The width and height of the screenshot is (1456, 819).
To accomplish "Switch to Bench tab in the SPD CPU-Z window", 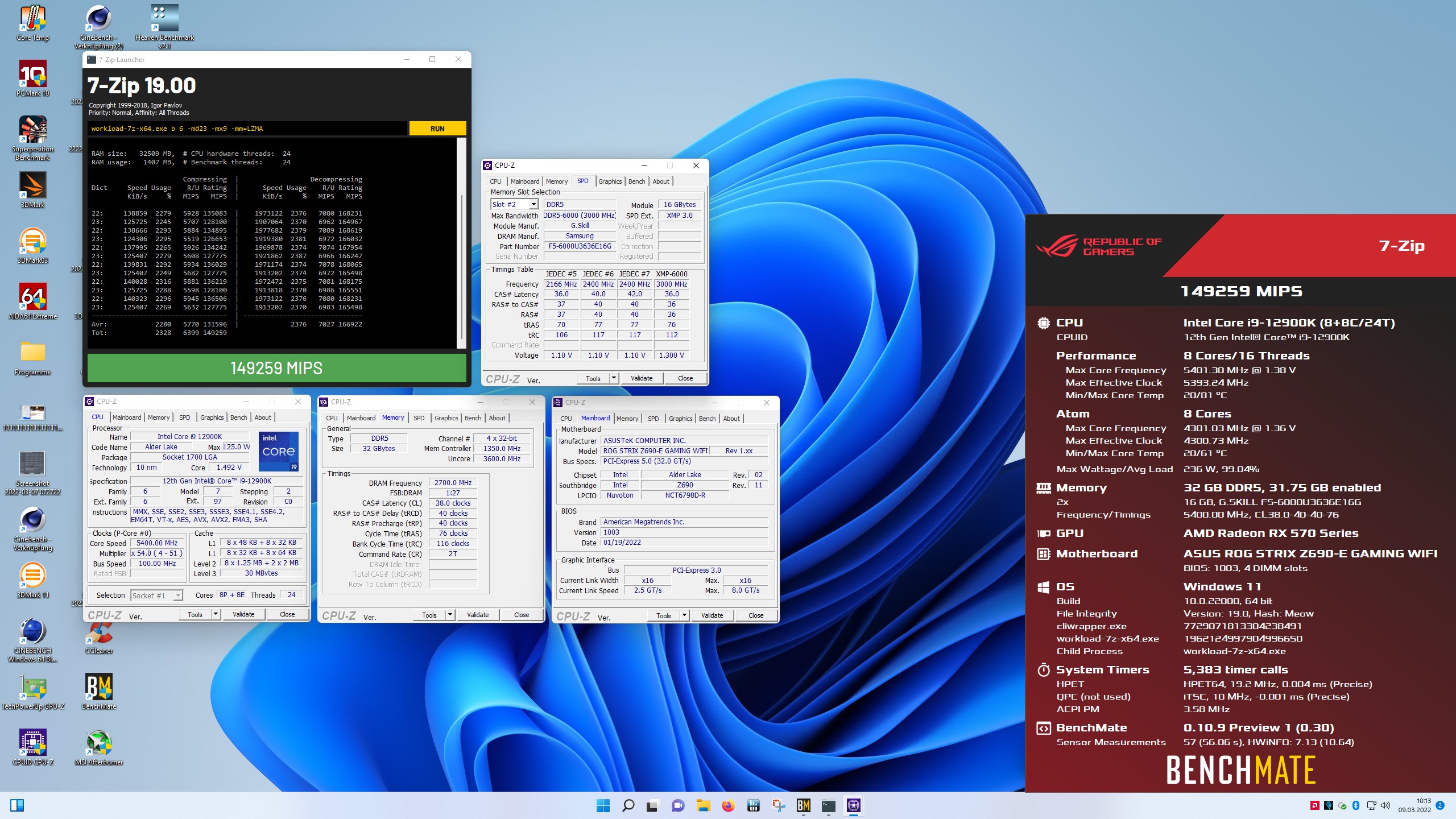I will pos(636,181).
